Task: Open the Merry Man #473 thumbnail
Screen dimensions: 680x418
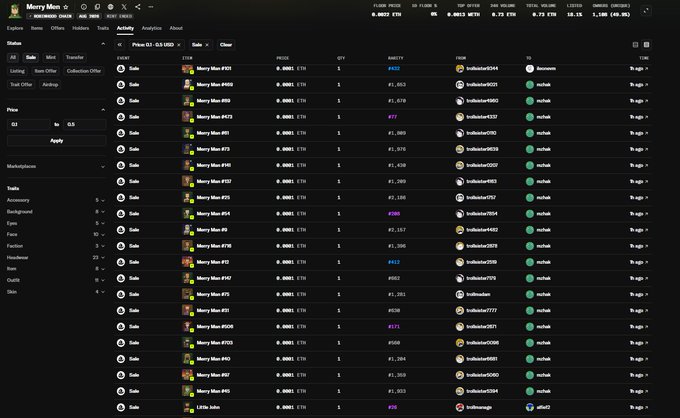Action: pyautogui.click(x=187, y=117)
